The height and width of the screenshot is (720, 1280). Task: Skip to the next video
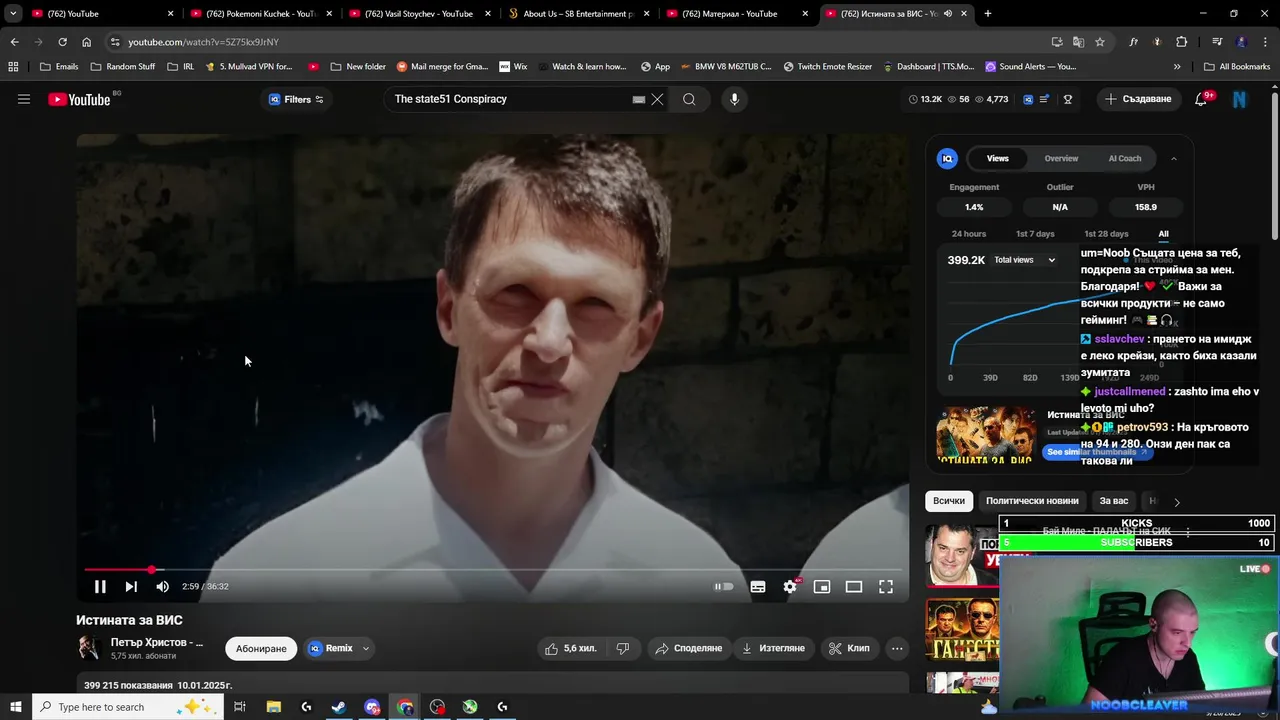tap(131, 587)
